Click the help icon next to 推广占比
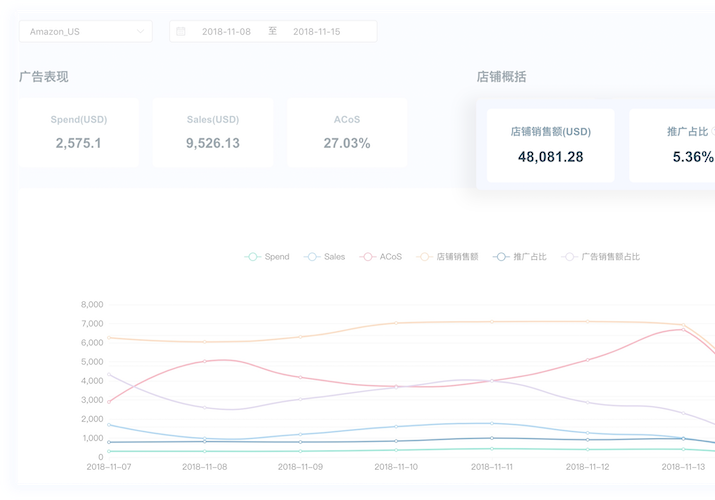This screenshot has width=715, height=500. tap(713, 131)
